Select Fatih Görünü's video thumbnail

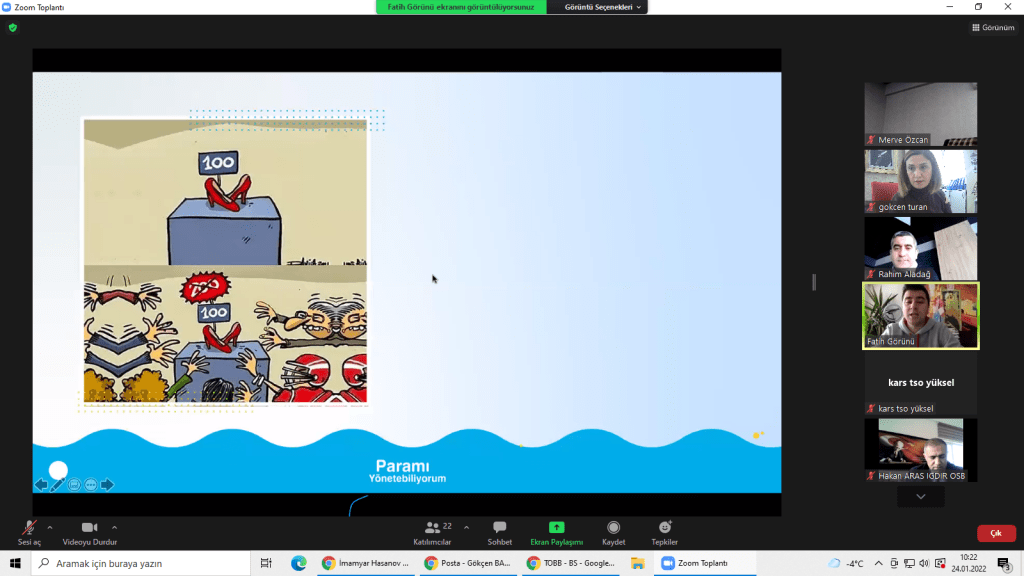pyautogui.click(x=920, y=315)
